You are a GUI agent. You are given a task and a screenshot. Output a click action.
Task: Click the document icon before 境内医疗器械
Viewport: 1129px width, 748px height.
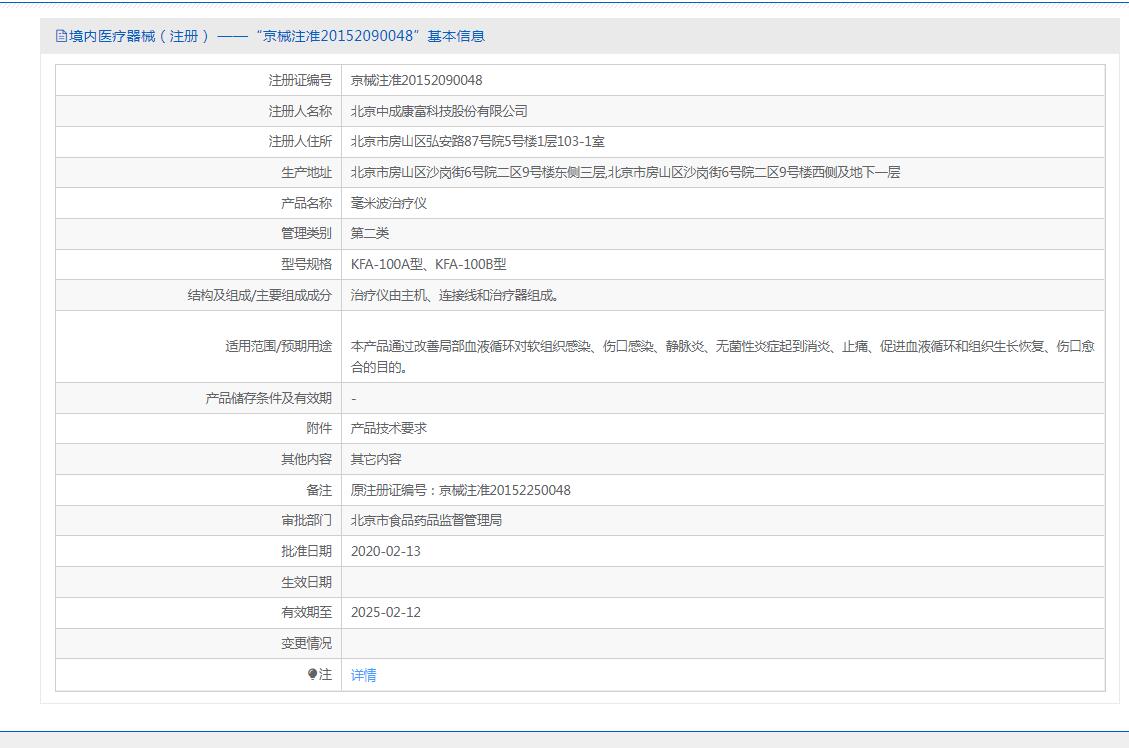click(x=61, y=36)
